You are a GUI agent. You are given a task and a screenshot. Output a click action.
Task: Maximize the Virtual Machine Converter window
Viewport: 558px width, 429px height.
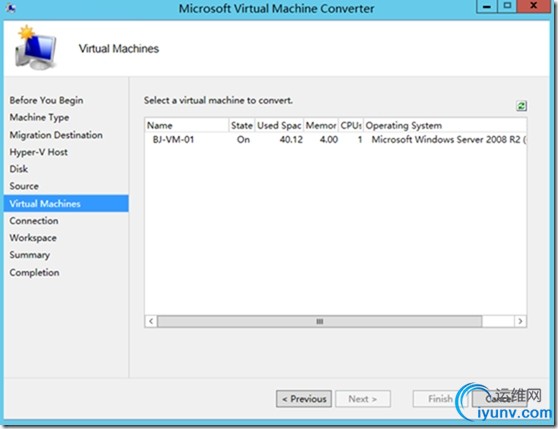click(x=507, y=6)
